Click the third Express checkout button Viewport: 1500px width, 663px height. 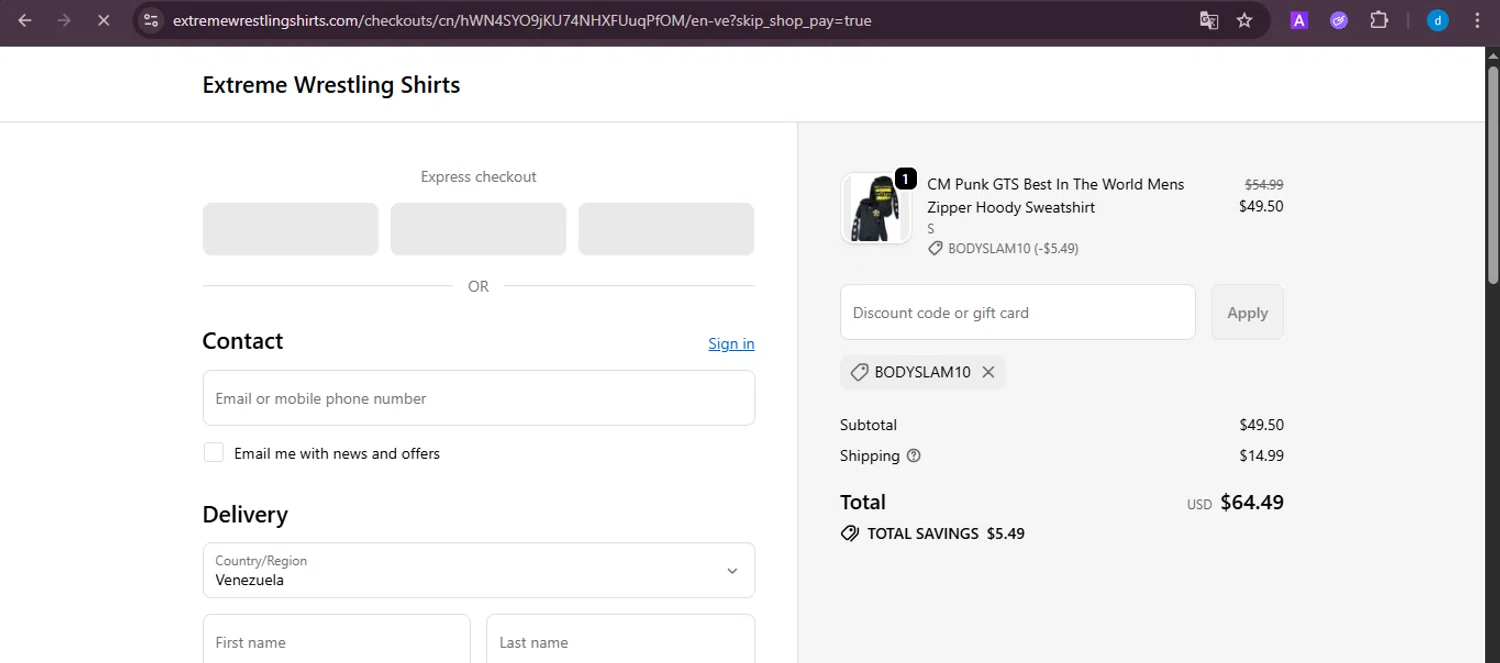(666, 229)
